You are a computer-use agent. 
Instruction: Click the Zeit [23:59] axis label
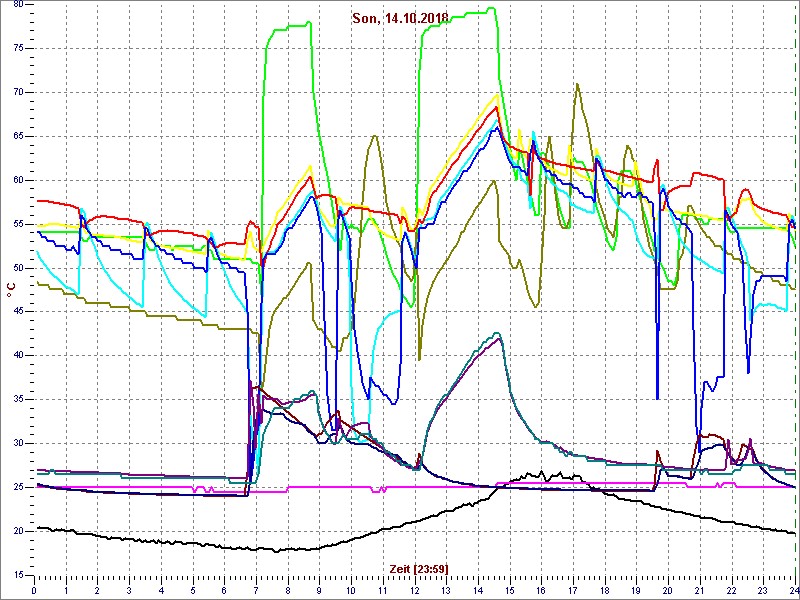point(419,568)
